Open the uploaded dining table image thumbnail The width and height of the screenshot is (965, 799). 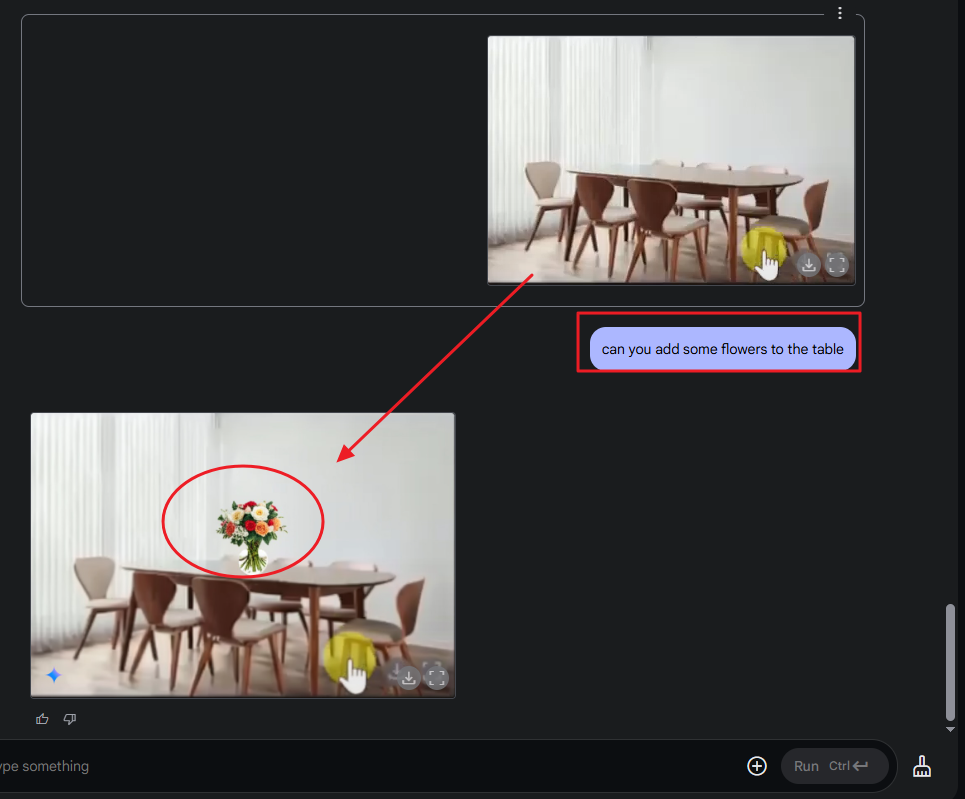coord(671,160)
